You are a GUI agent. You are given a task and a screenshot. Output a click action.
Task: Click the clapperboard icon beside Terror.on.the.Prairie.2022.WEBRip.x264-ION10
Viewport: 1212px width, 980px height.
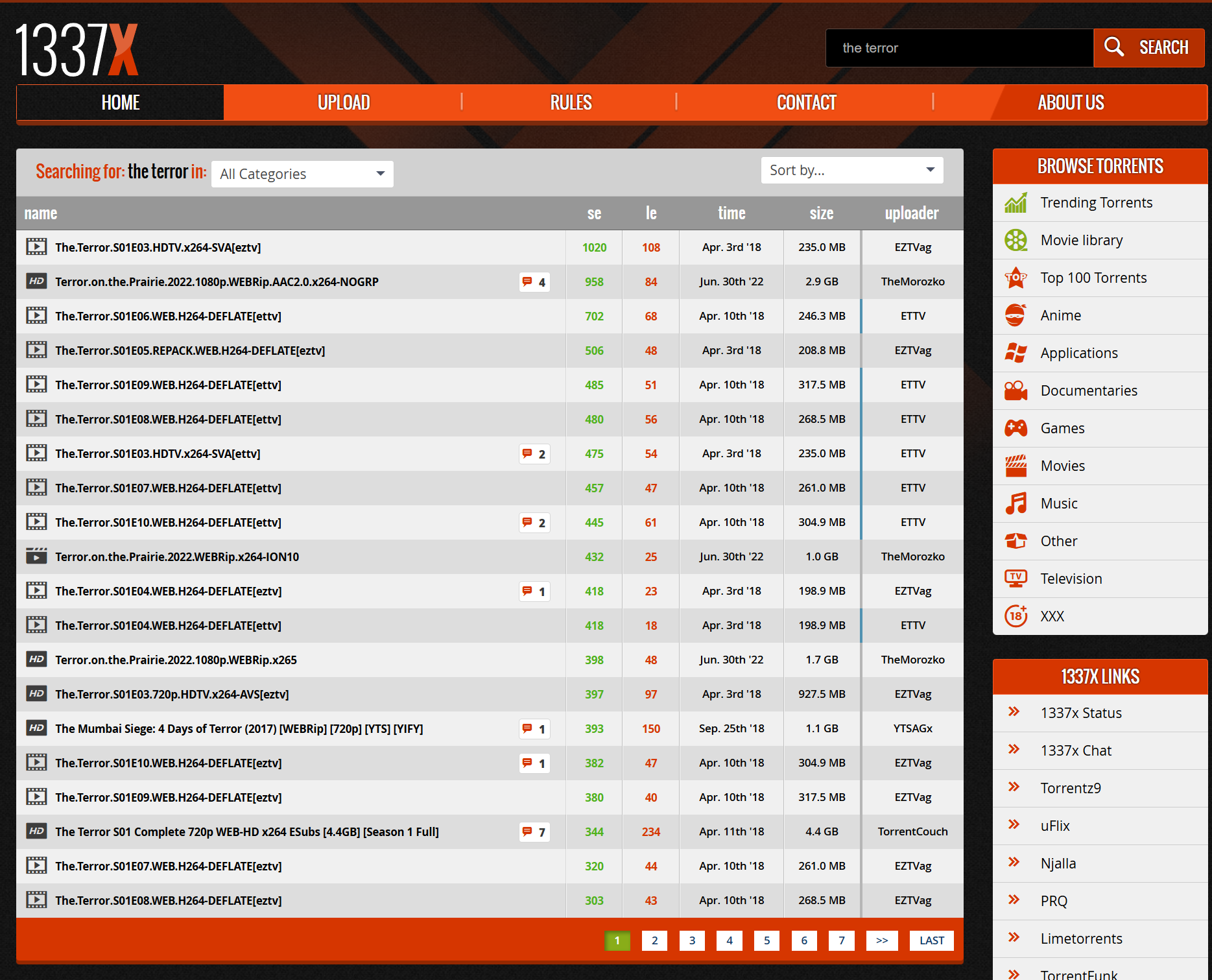click(36, 556)
